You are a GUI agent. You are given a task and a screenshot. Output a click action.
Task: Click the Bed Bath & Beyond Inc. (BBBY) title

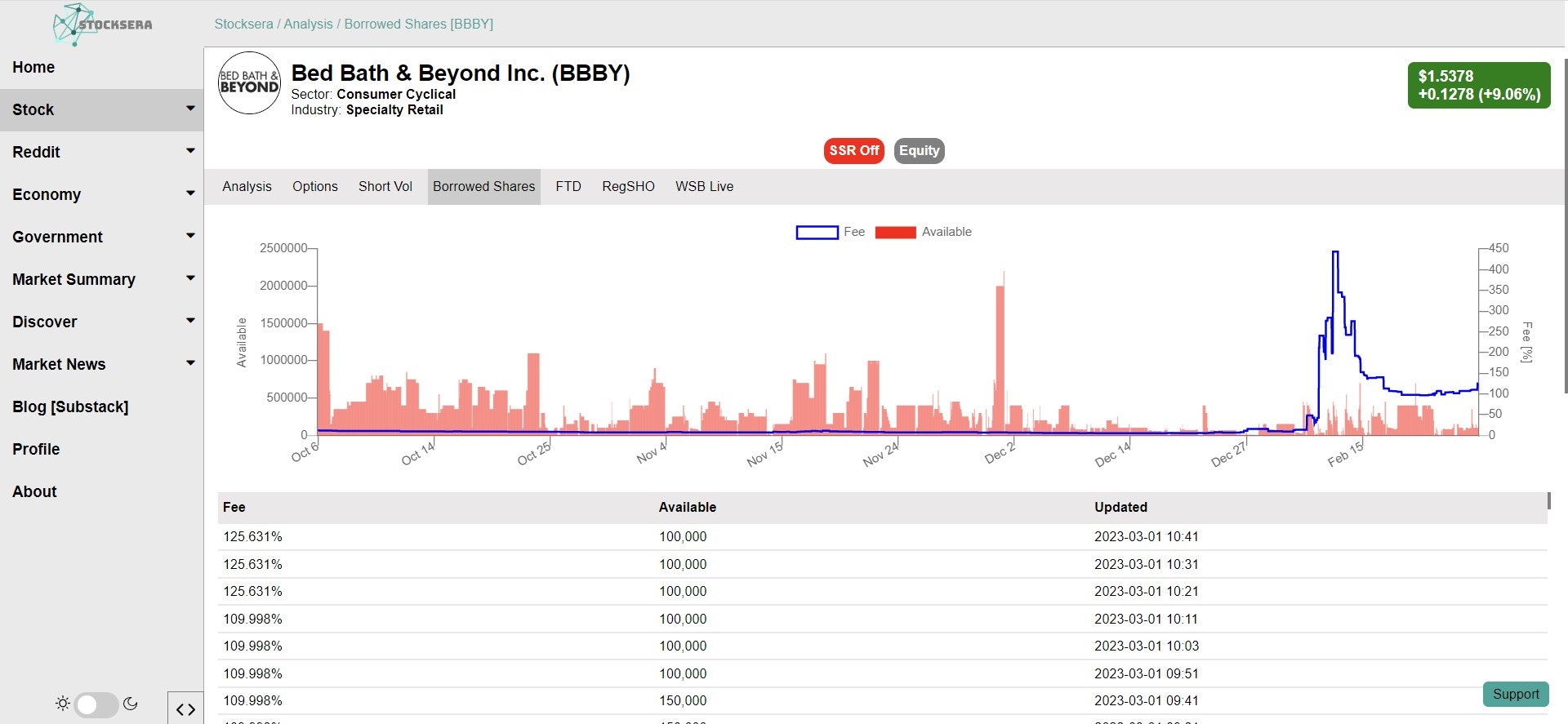click(461, 73)
